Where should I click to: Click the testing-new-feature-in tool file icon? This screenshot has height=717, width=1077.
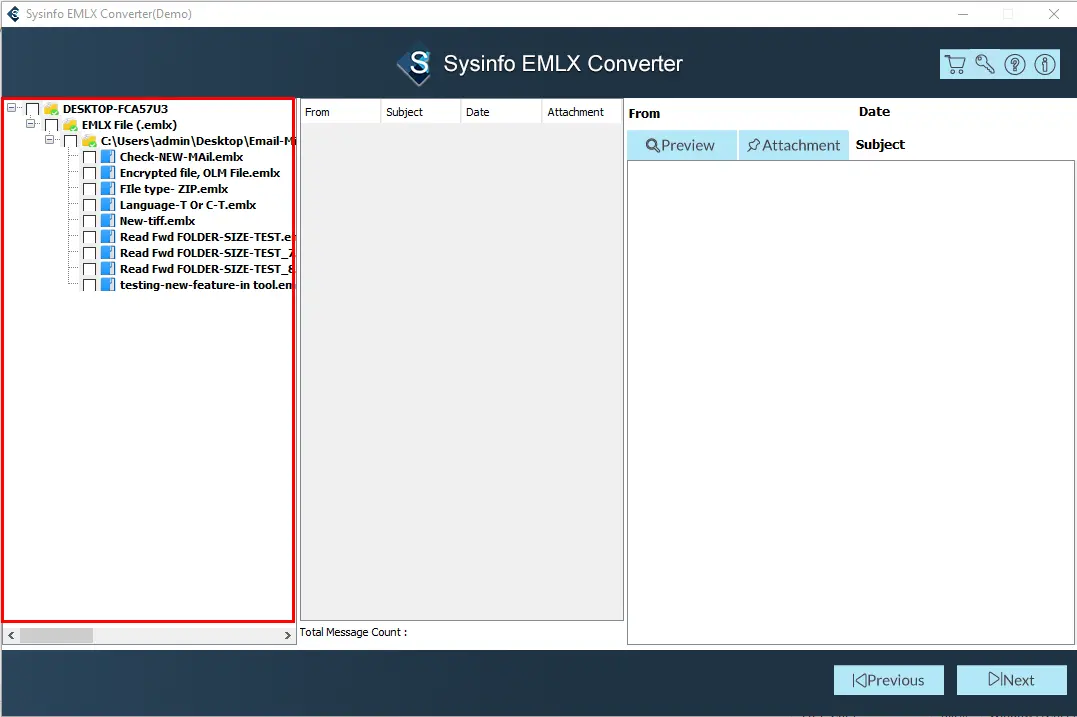coord(108,285)
